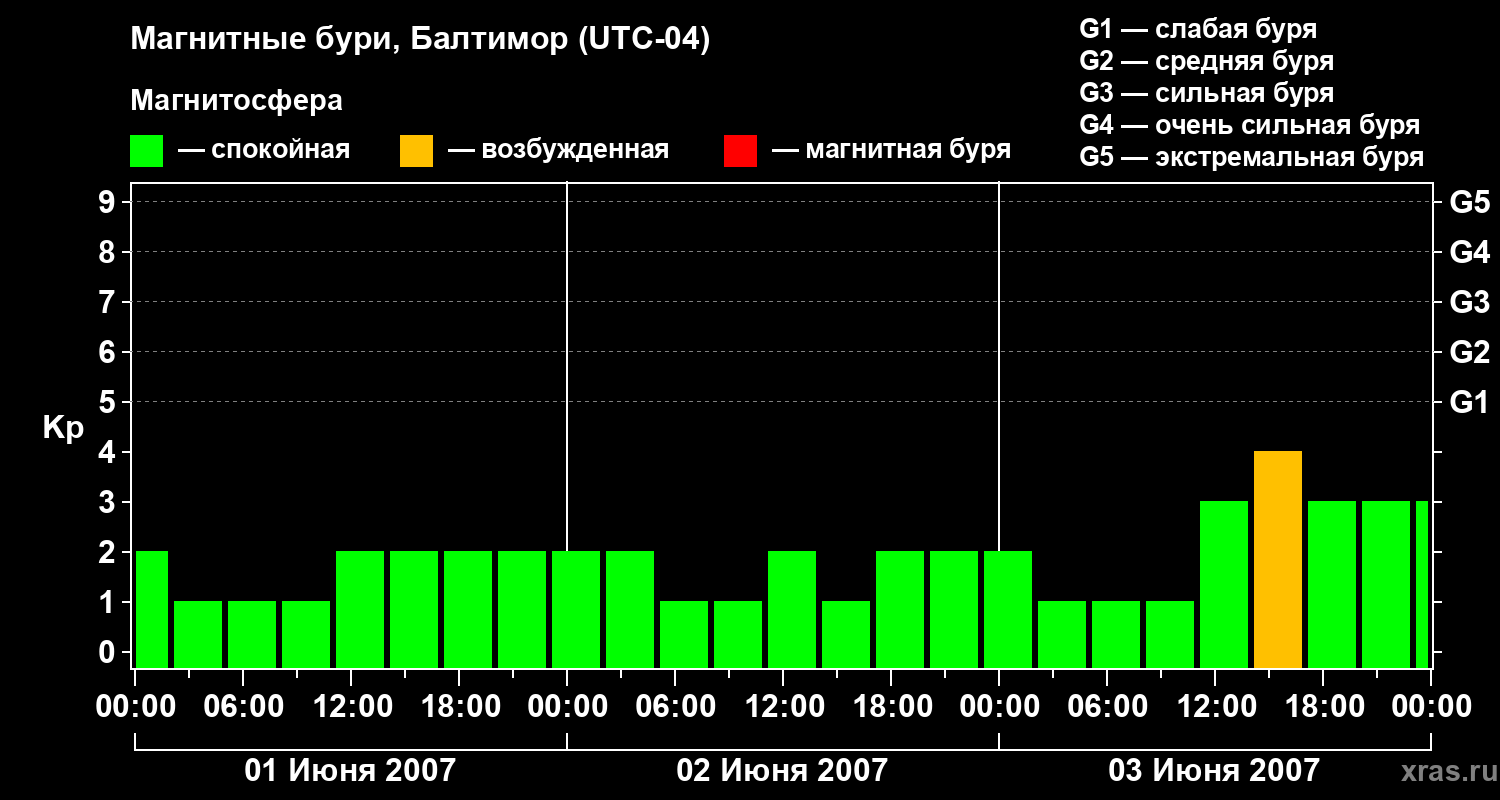
Task: Click the '— возбужденная' legend label
Action: coord(558,150)
